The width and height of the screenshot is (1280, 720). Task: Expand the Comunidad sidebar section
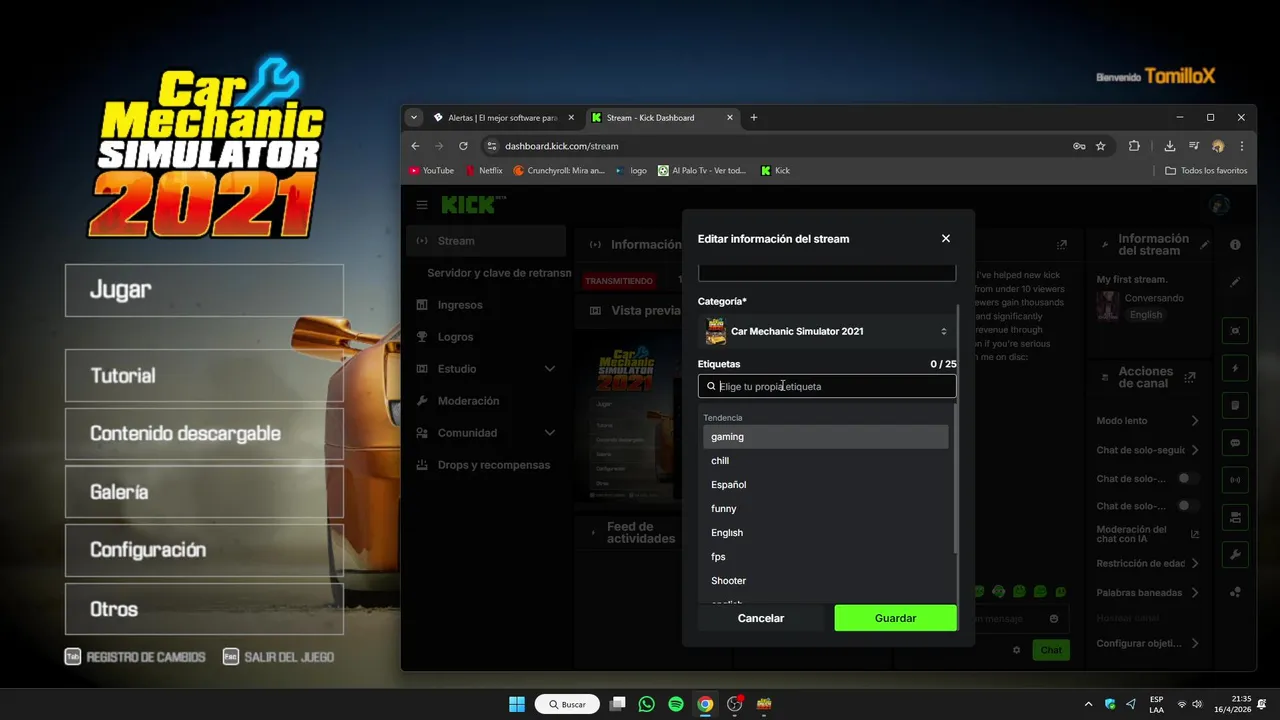tap(487, 433)
